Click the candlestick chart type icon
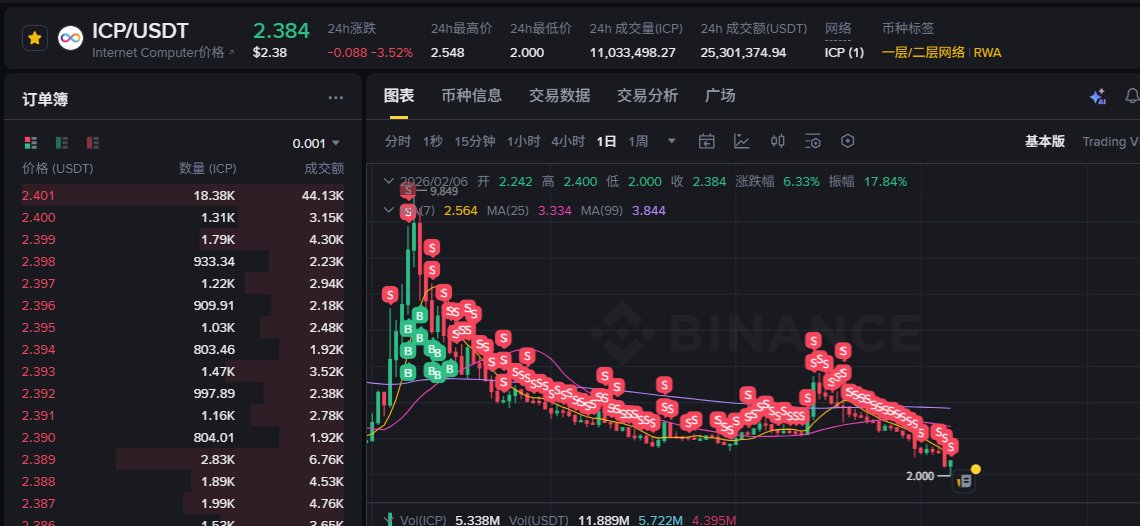This screenshot has height=526, width=1140. point(777,141)
